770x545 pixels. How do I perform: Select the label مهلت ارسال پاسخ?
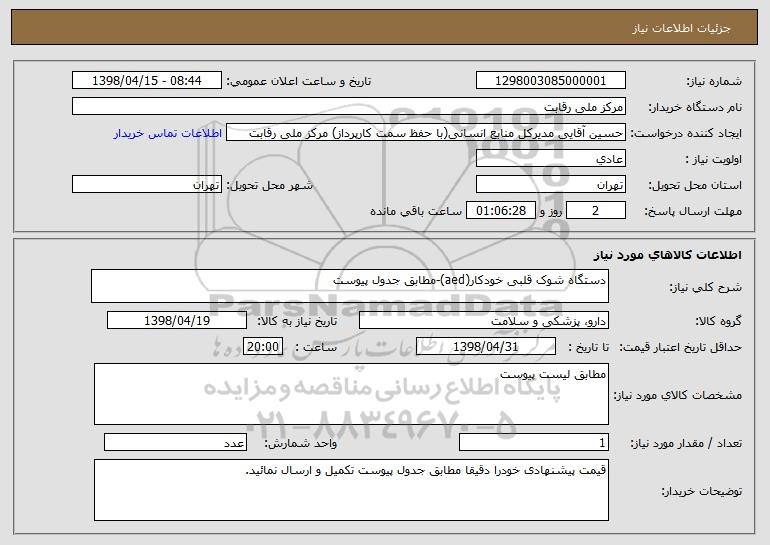click(693, 211)
